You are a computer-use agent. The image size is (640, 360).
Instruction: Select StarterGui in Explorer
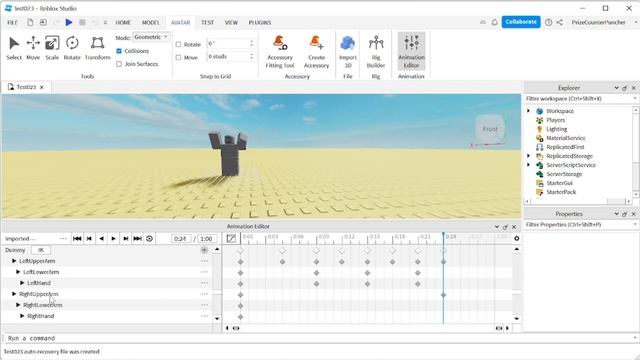(x=559, y=183)
